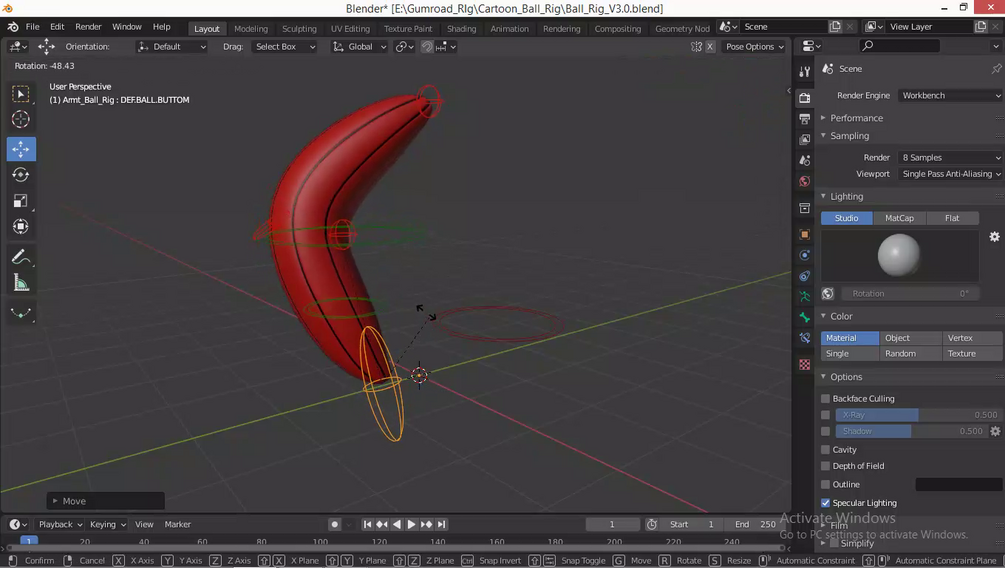The height and width of the screenshot is (568, 1005).
Task: Open the Render menu
Action: 88,27
